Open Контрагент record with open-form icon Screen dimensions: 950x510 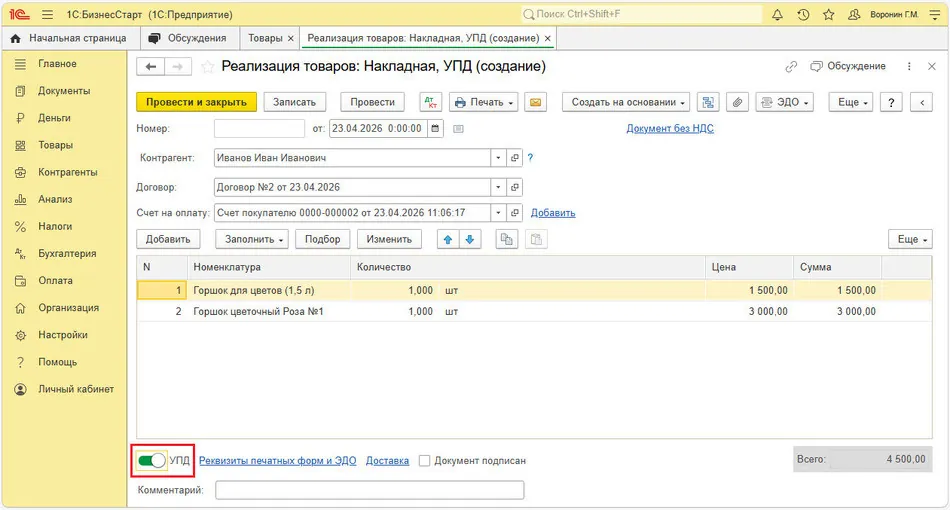click(514, 158)
